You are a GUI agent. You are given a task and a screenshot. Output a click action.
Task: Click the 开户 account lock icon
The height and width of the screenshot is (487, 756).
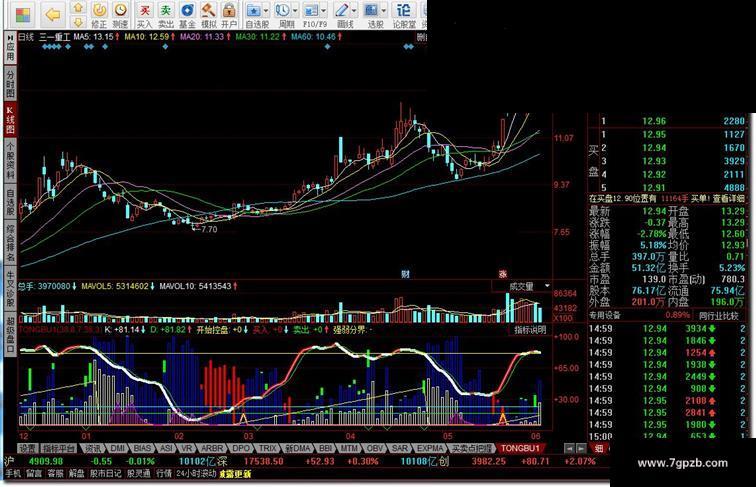pos(229,10)
